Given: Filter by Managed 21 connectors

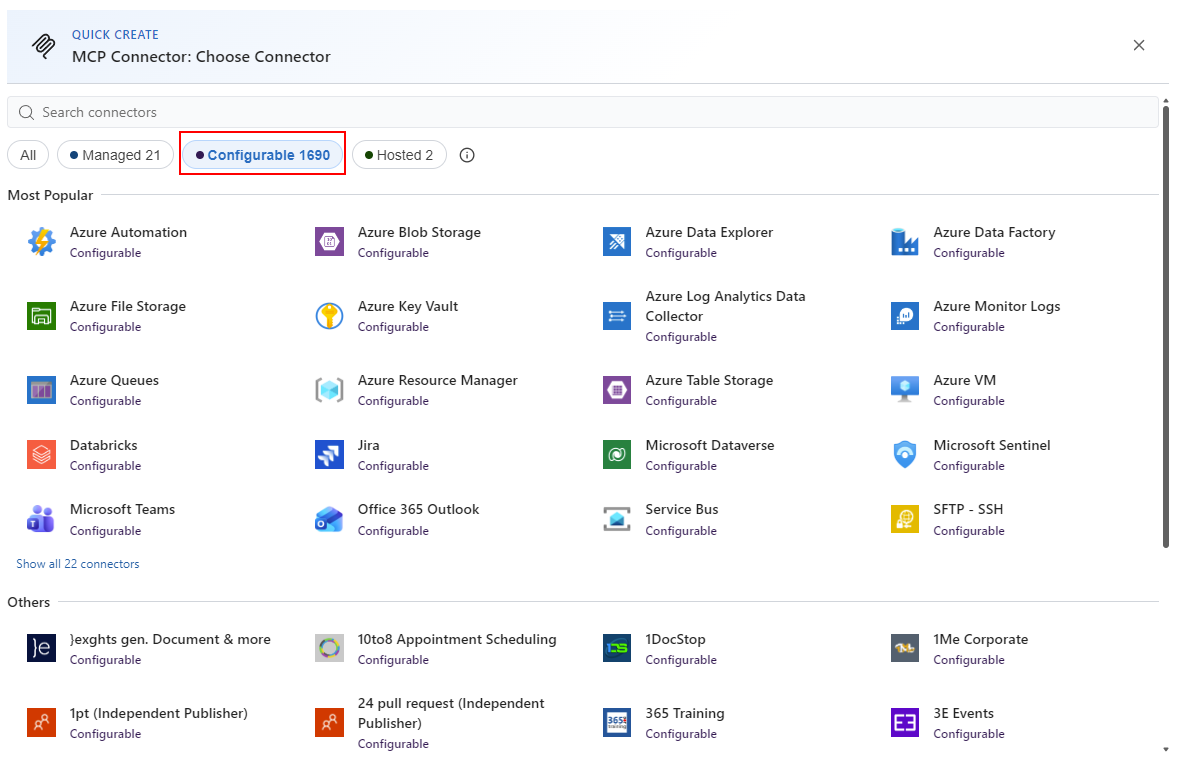Looking at the screenshot, I should pos(115,155).
